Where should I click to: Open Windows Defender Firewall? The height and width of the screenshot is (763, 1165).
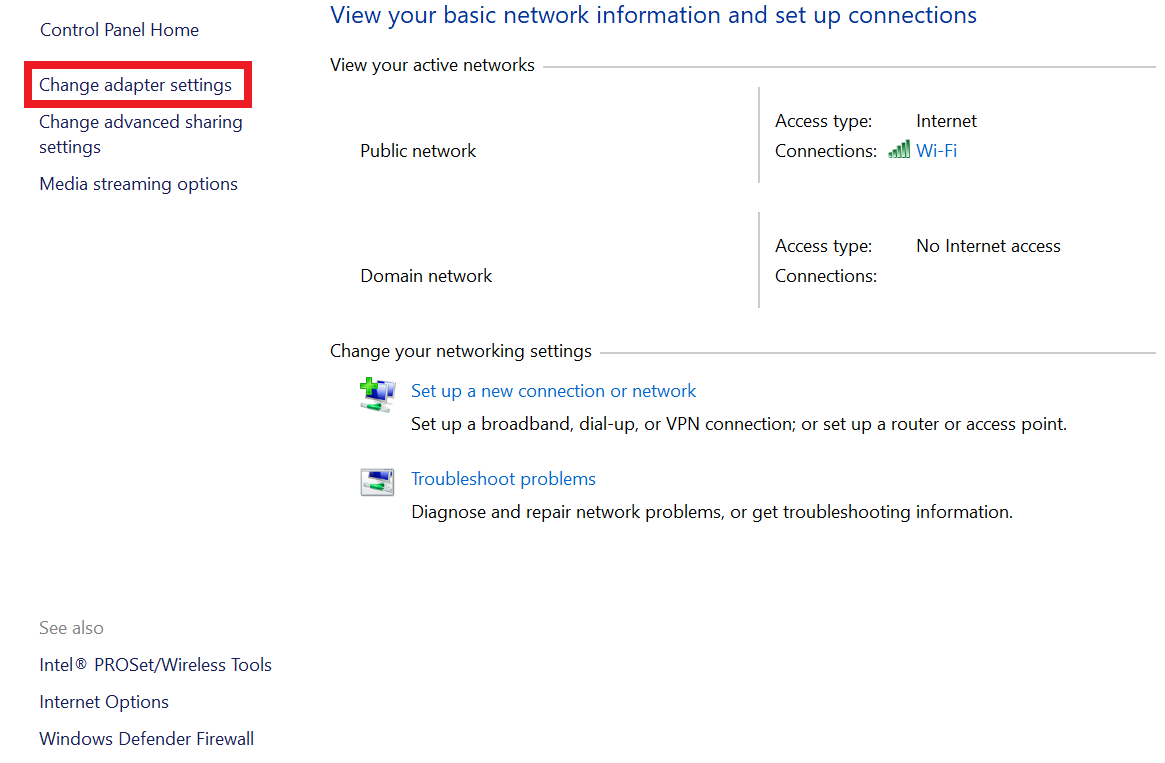(x=146, y=739)
